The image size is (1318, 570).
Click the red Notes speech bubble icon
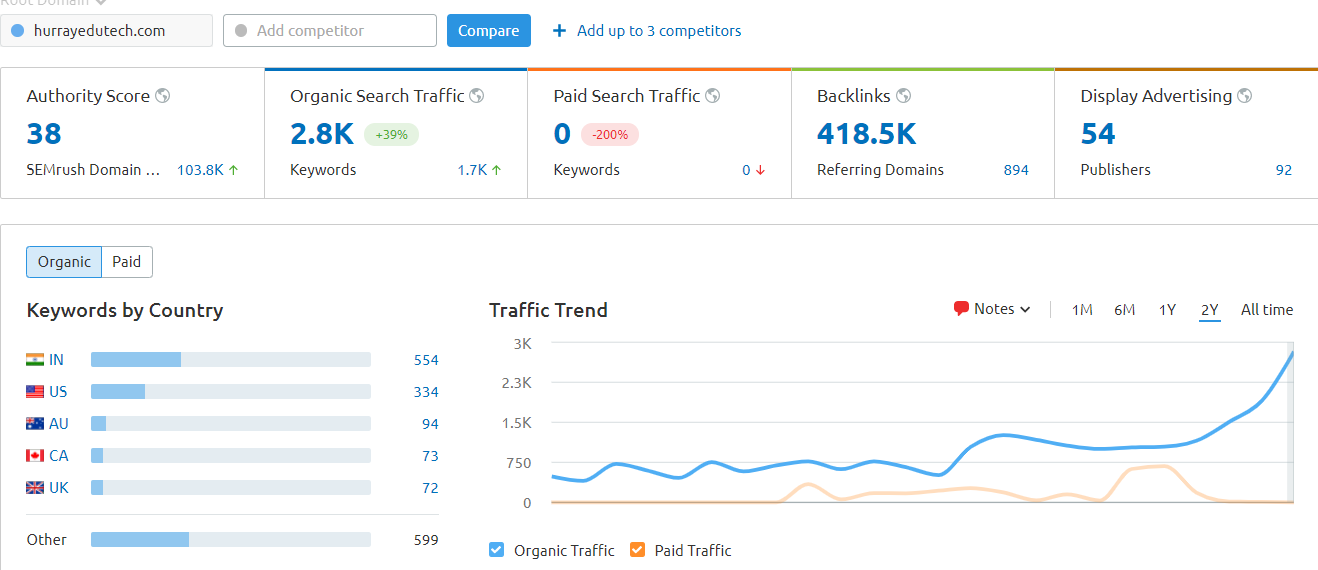coord(961,309)
